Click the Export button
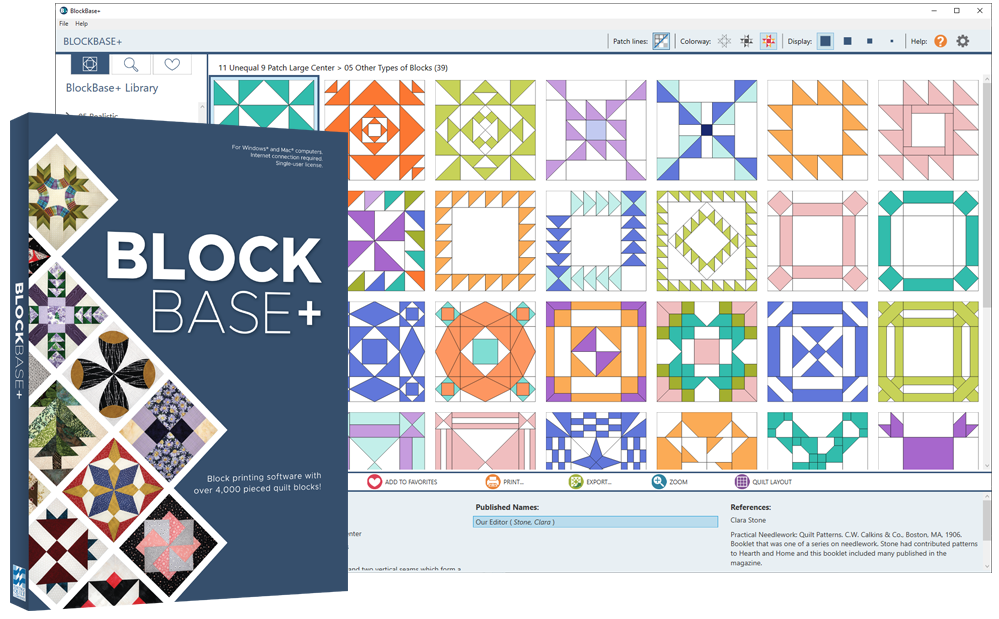The height and width of the screenshot is (619, 999). click(590, 482)
